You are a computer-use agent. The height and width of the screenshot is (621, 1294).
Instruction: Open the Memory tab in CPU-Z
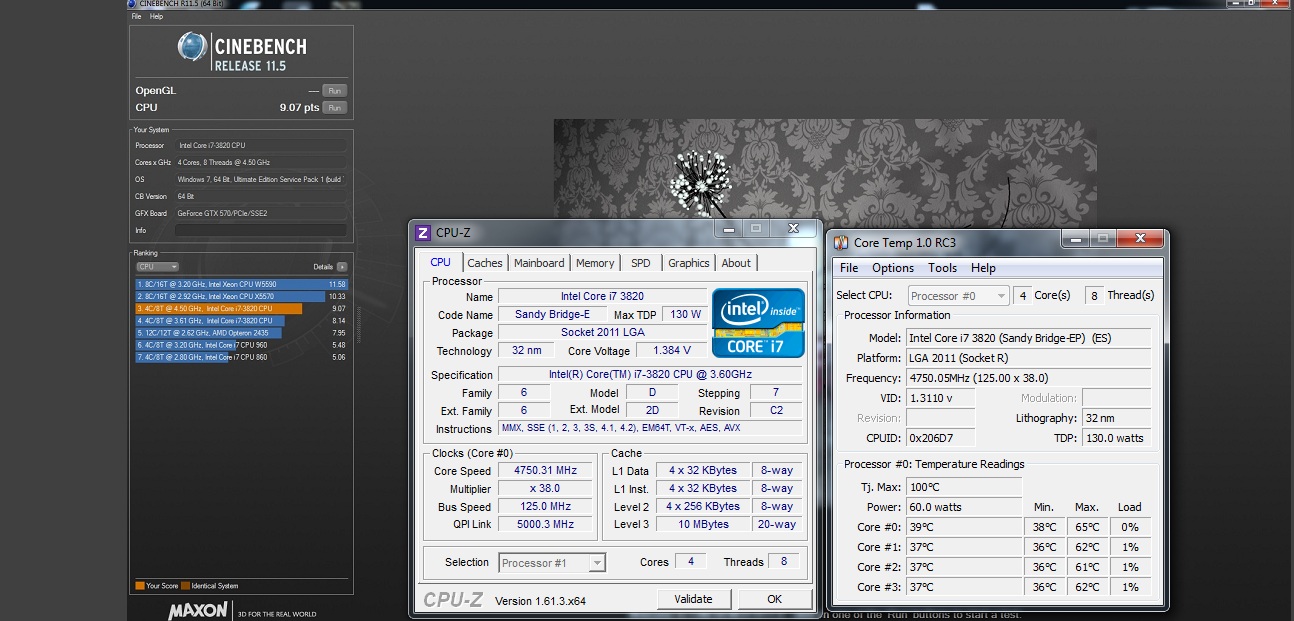pyautogui.click(x=595, y=263)
